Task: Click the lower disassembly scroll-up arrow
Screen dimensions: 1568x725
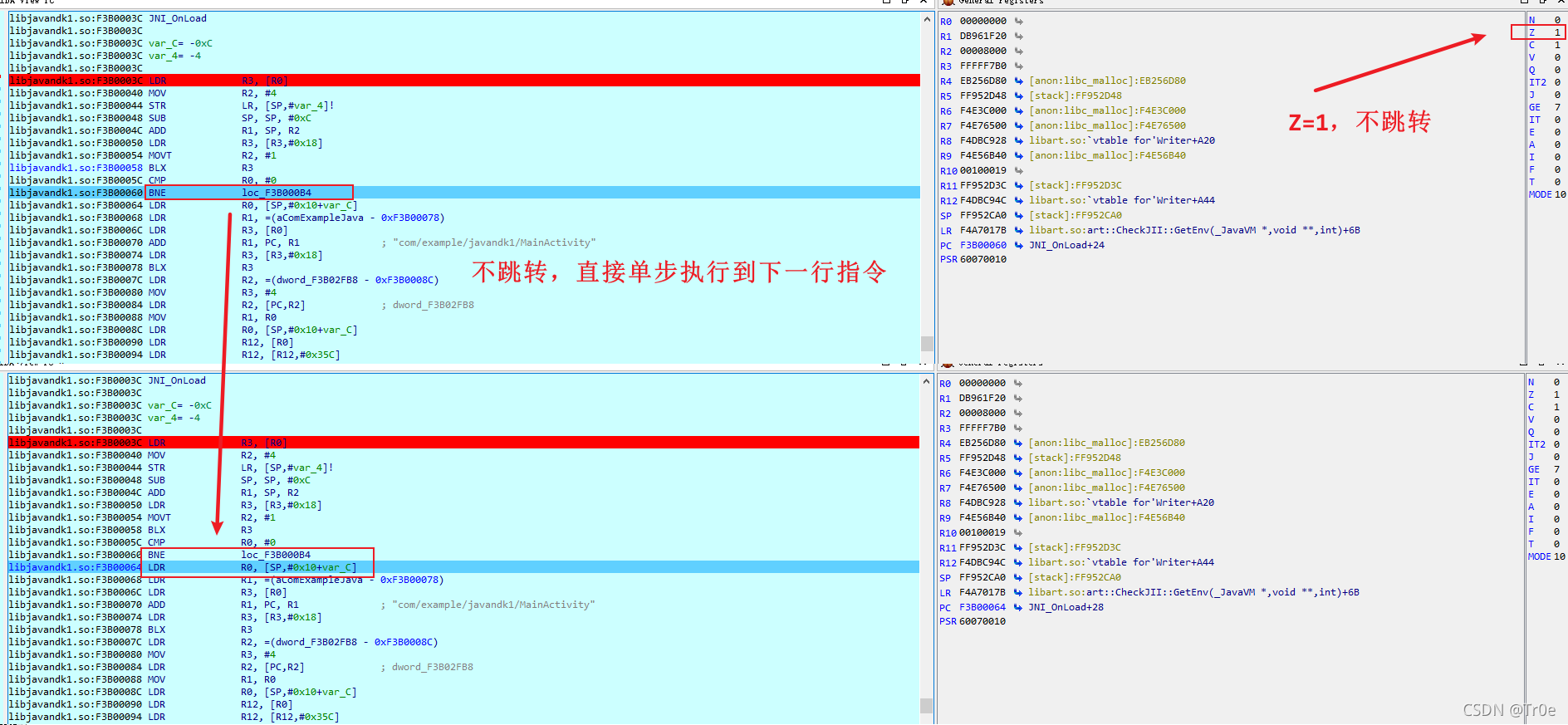Action: click(x=926, y=381)
